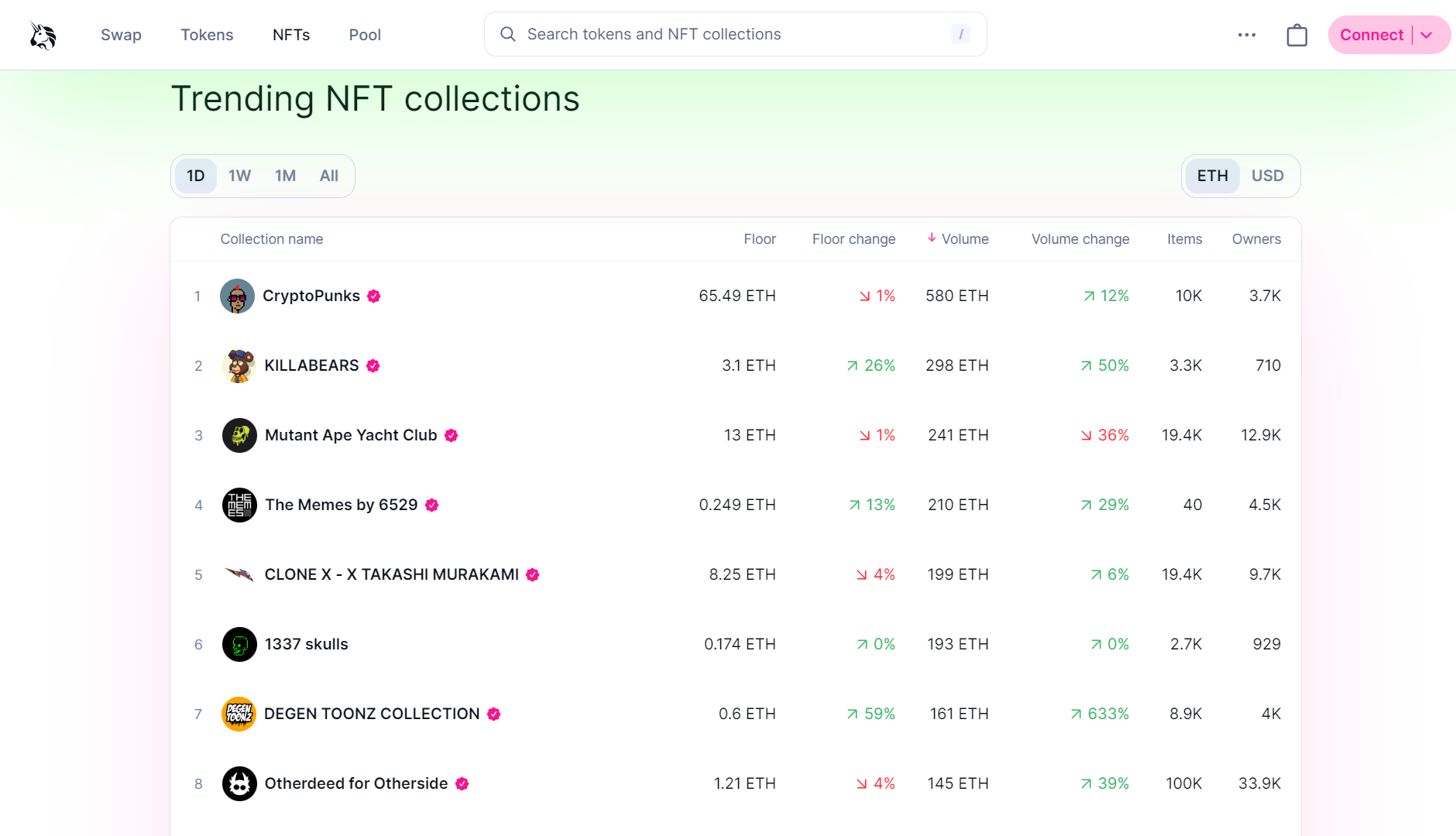Open DEGEN TOONZ COLLECTION

pyautogui.click(x=372, y=714)
